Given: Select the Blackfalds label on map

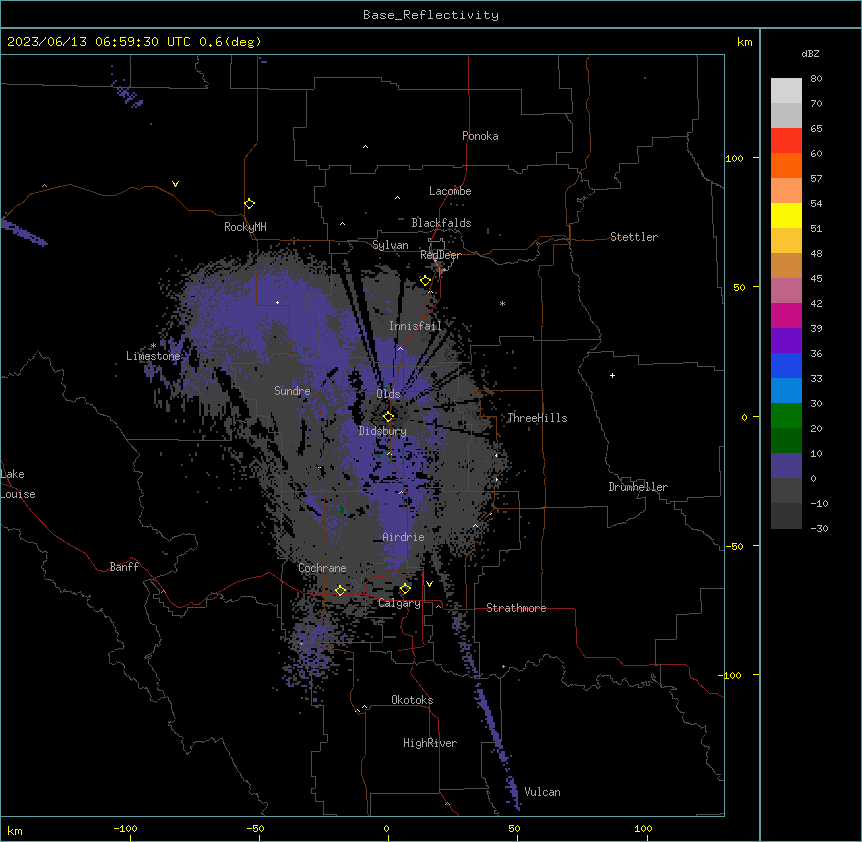Looking at the screenshot, I should pyautogui.click(x=441, y=223).
